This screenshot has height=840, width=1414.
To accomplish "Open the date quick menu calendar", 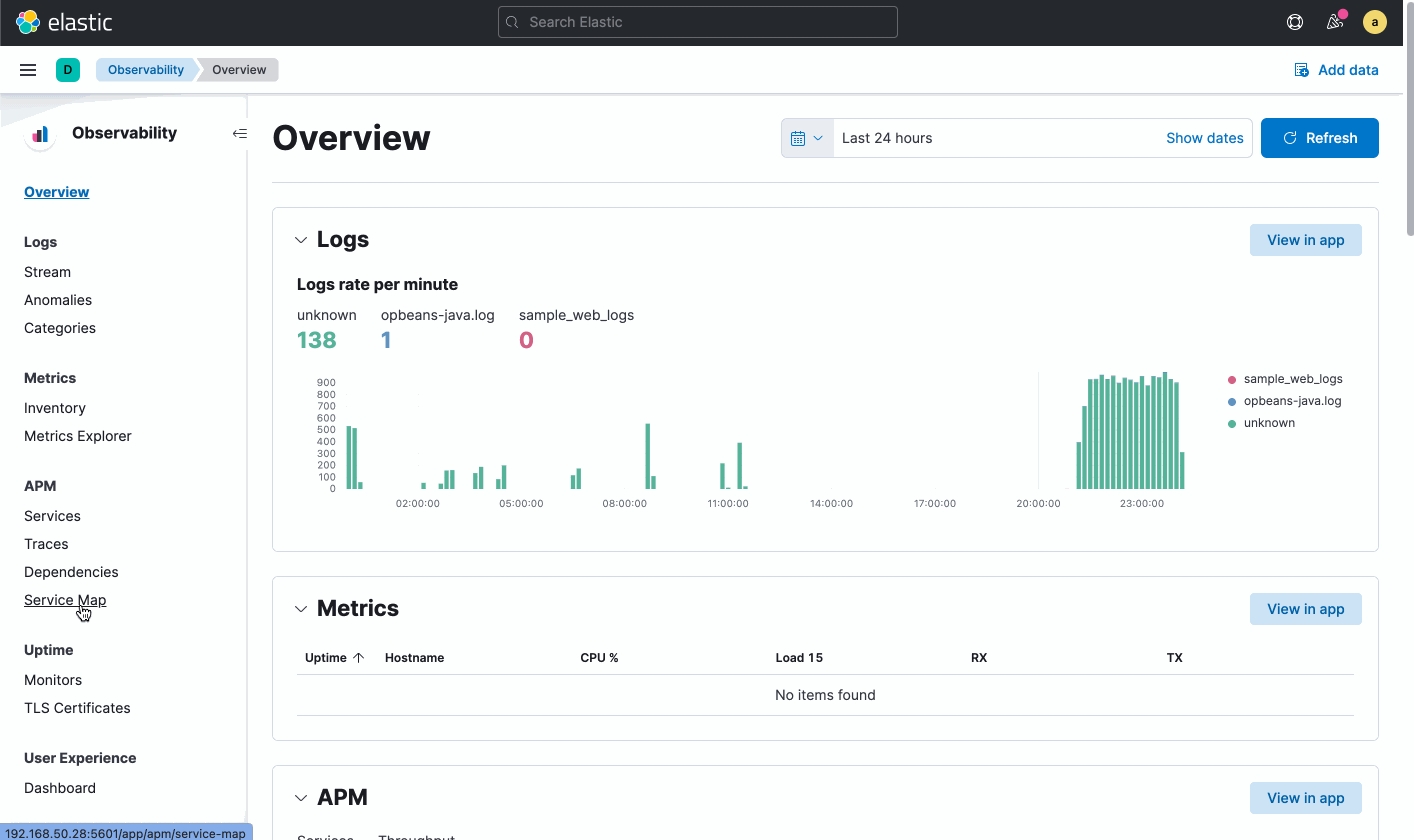I will click(807, 138).
